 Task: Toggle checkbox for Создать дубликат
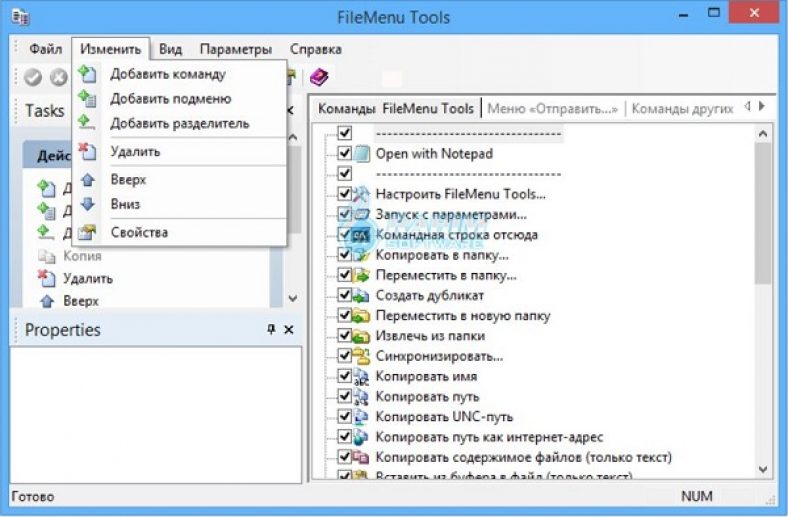point(344,295)
